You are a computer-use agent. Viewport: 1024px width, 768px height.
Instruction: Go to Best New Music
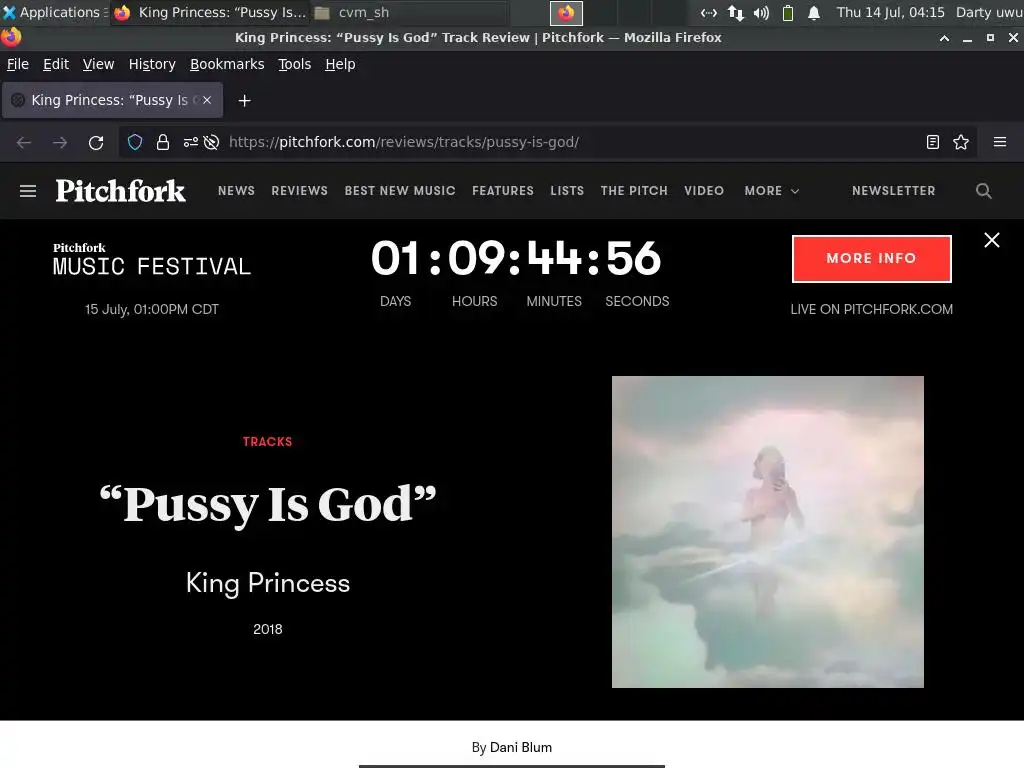(x=400, y=191)
